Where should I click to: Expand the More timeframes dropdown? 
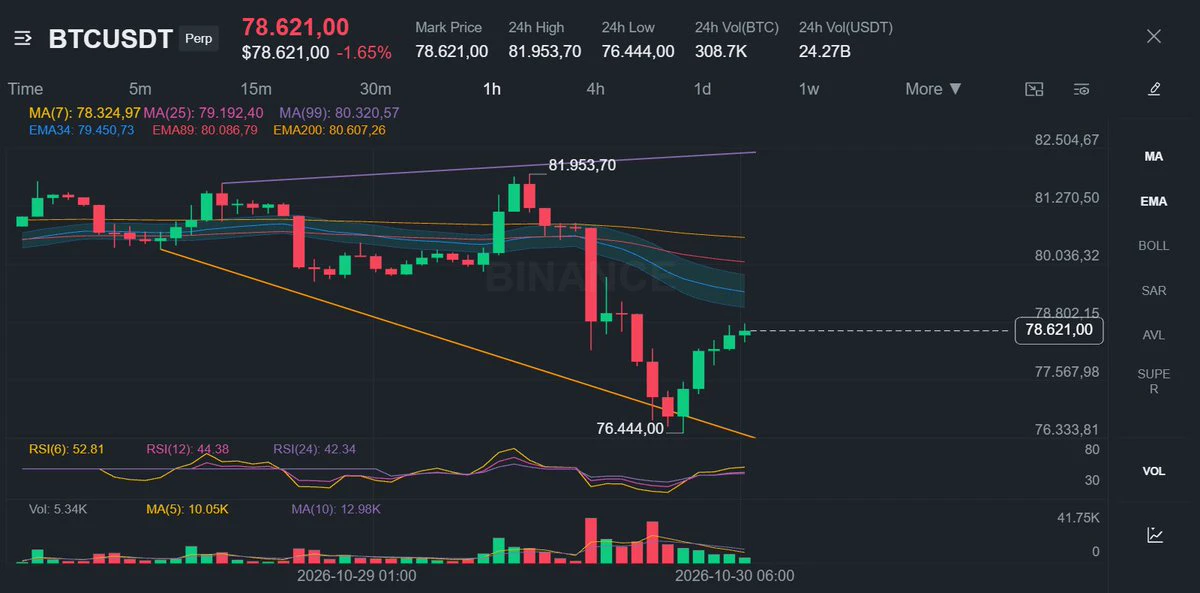[x=933, y=89]
